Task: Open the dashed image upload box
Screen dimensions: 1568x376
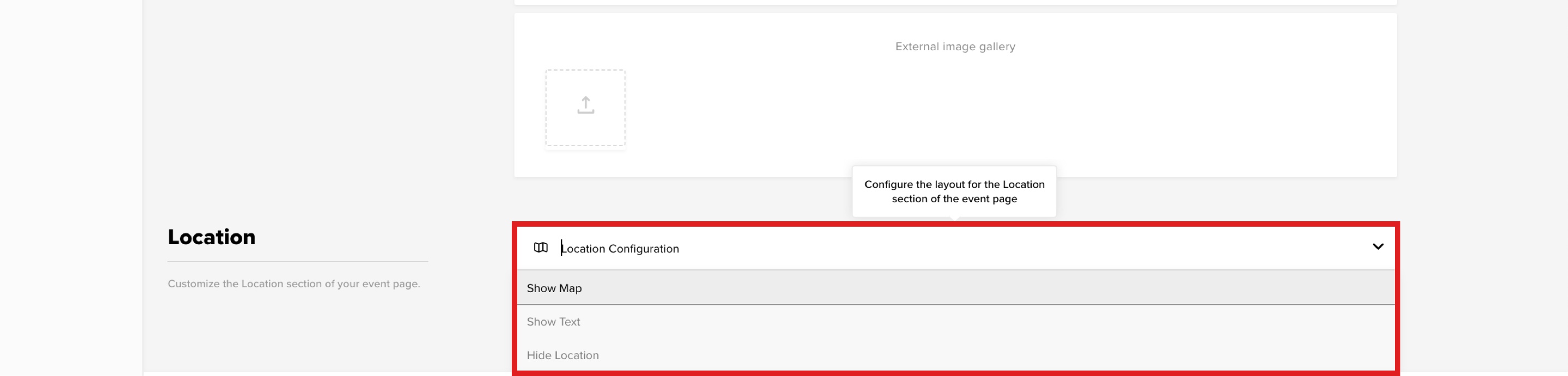Action: 585,108
